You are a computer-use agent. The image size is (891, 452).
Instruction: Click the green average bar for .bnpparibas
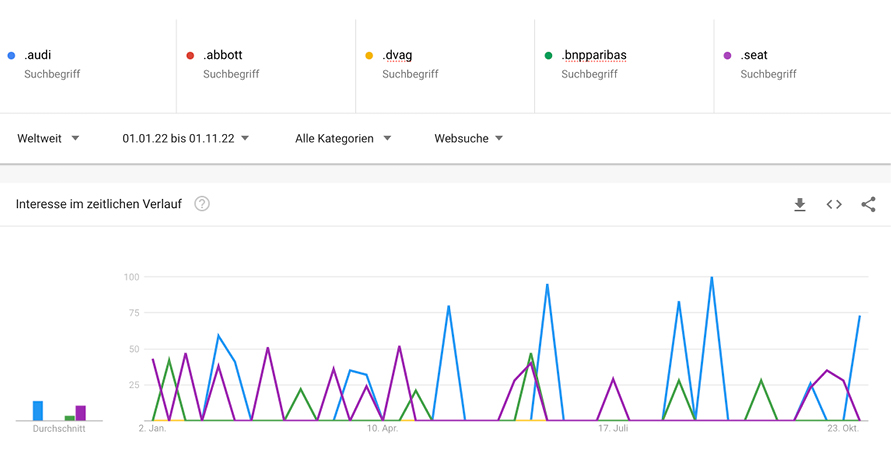[x=69, y=418]
